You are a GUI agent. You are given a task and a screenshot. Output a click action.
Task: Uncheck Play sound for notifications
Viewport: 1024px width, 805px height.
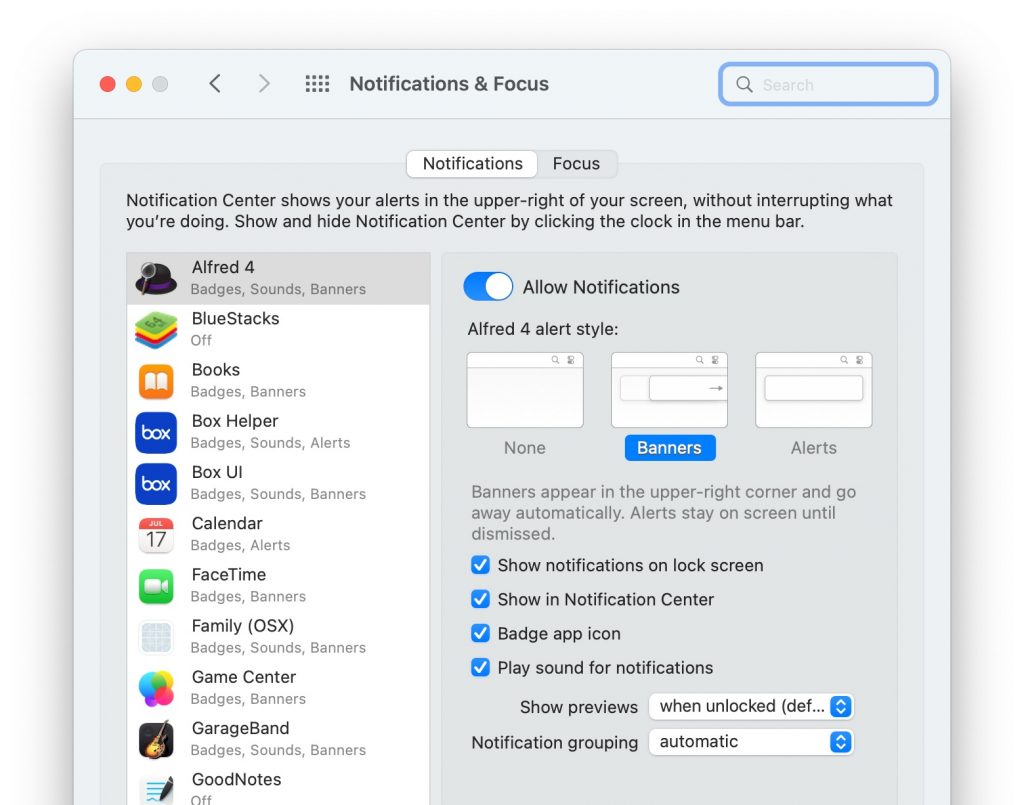click(481, 667)
